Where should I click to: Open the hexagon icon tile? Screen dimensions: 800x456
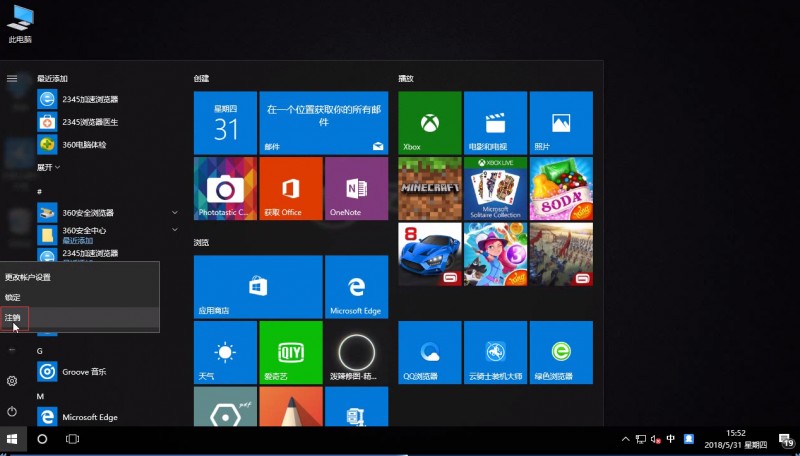pyautogui.click(x=225, y=407)
